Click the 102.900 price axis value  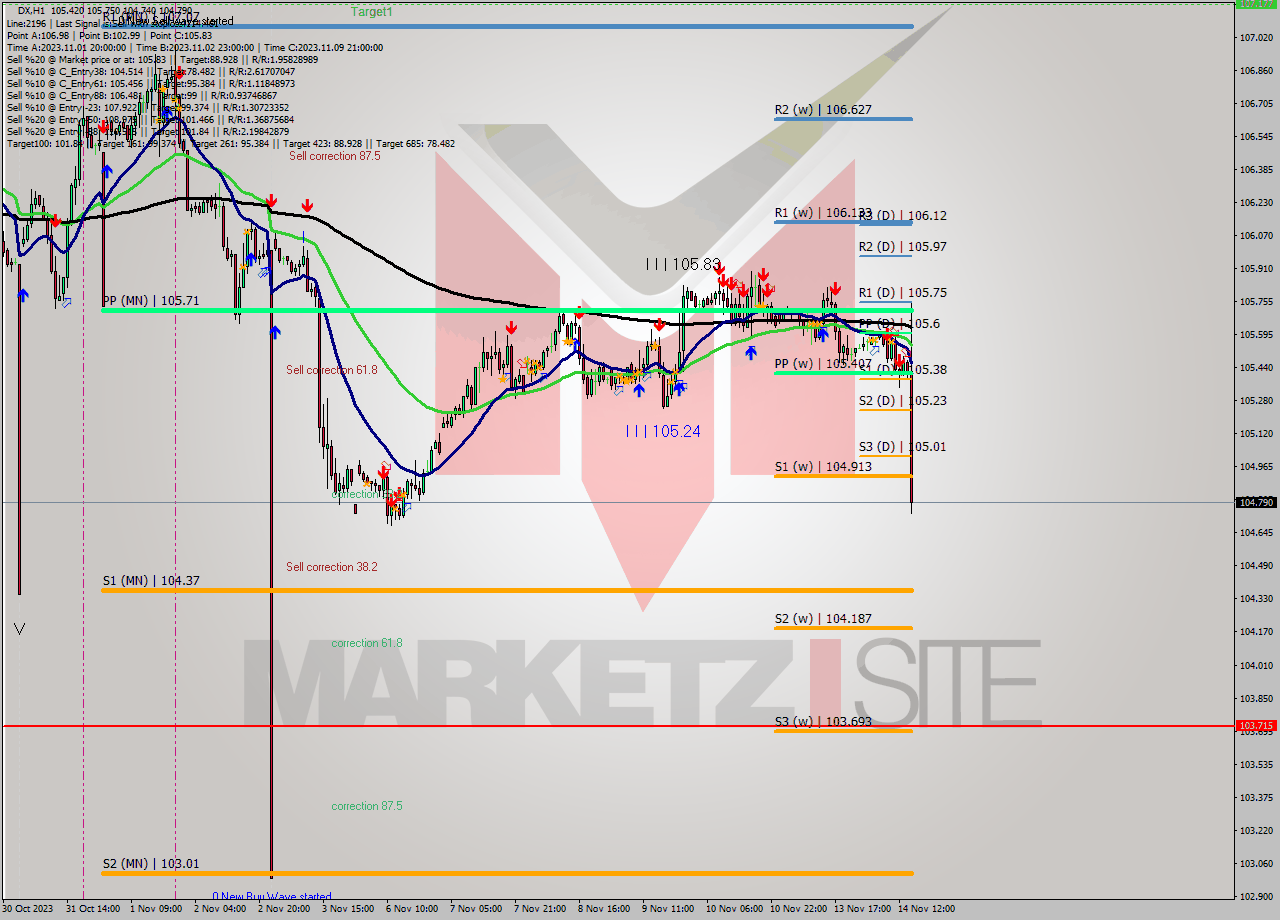[x=1255, y=896]
